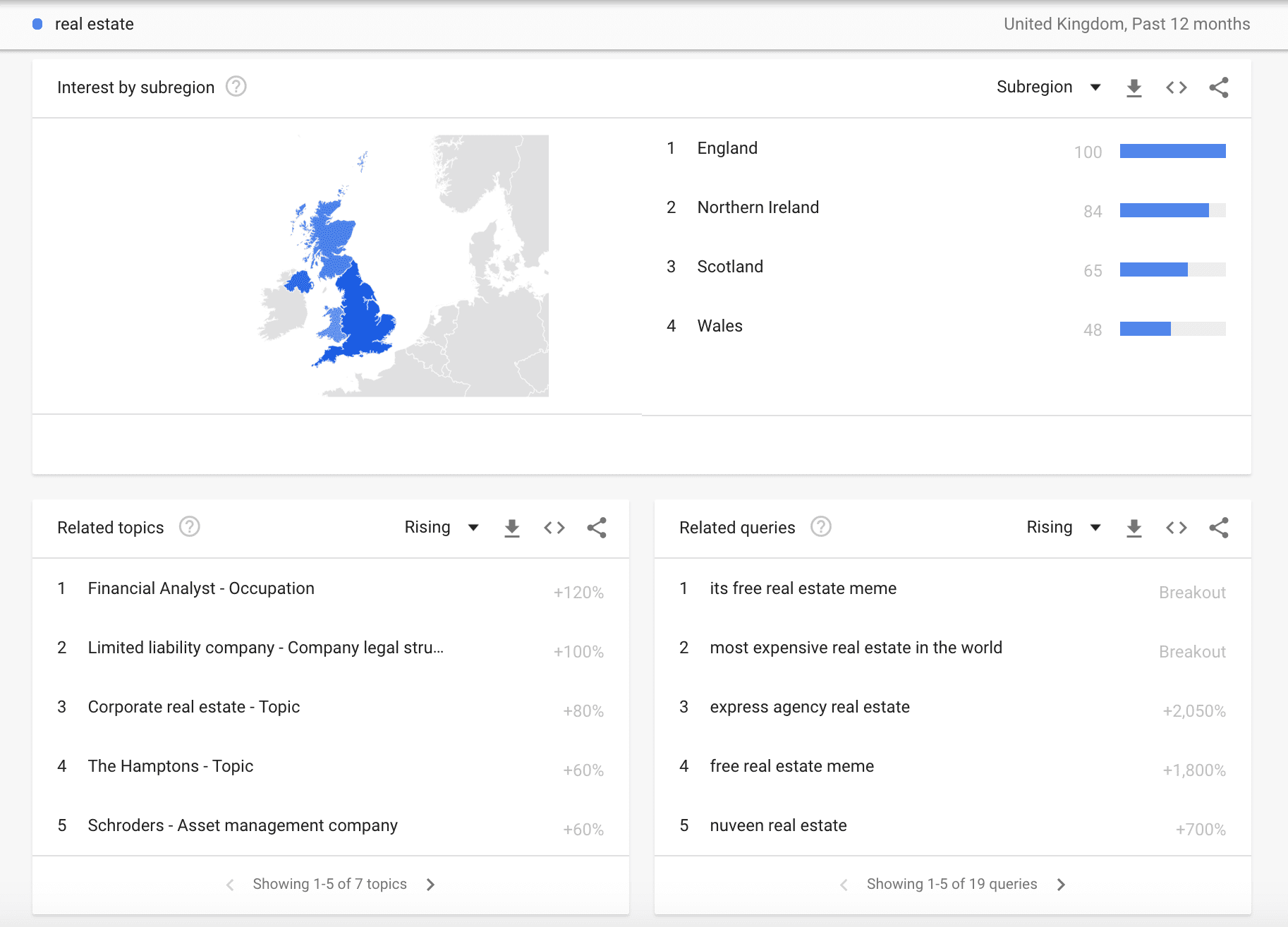
Task: Open help icon for Related queries
Action: (820, 527)
